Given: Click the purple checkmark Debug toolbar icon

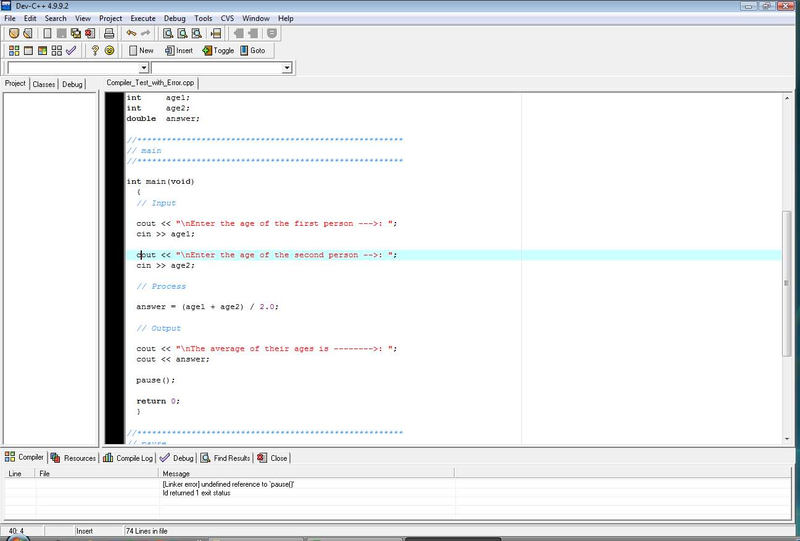Looking at the screenshot, I should 71,51.
